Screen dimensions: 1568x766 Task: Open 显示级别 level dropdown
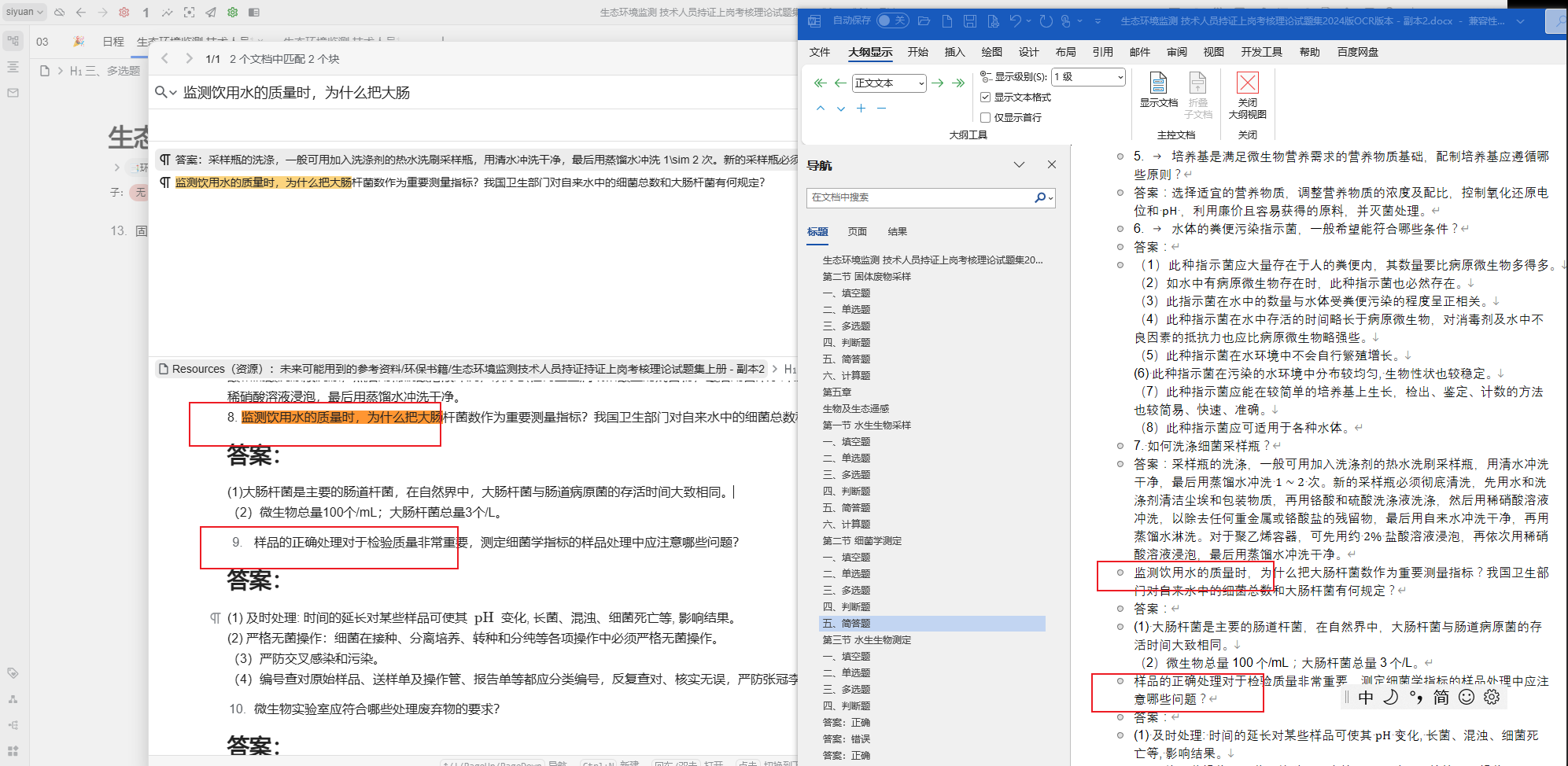coord(1089,76)
